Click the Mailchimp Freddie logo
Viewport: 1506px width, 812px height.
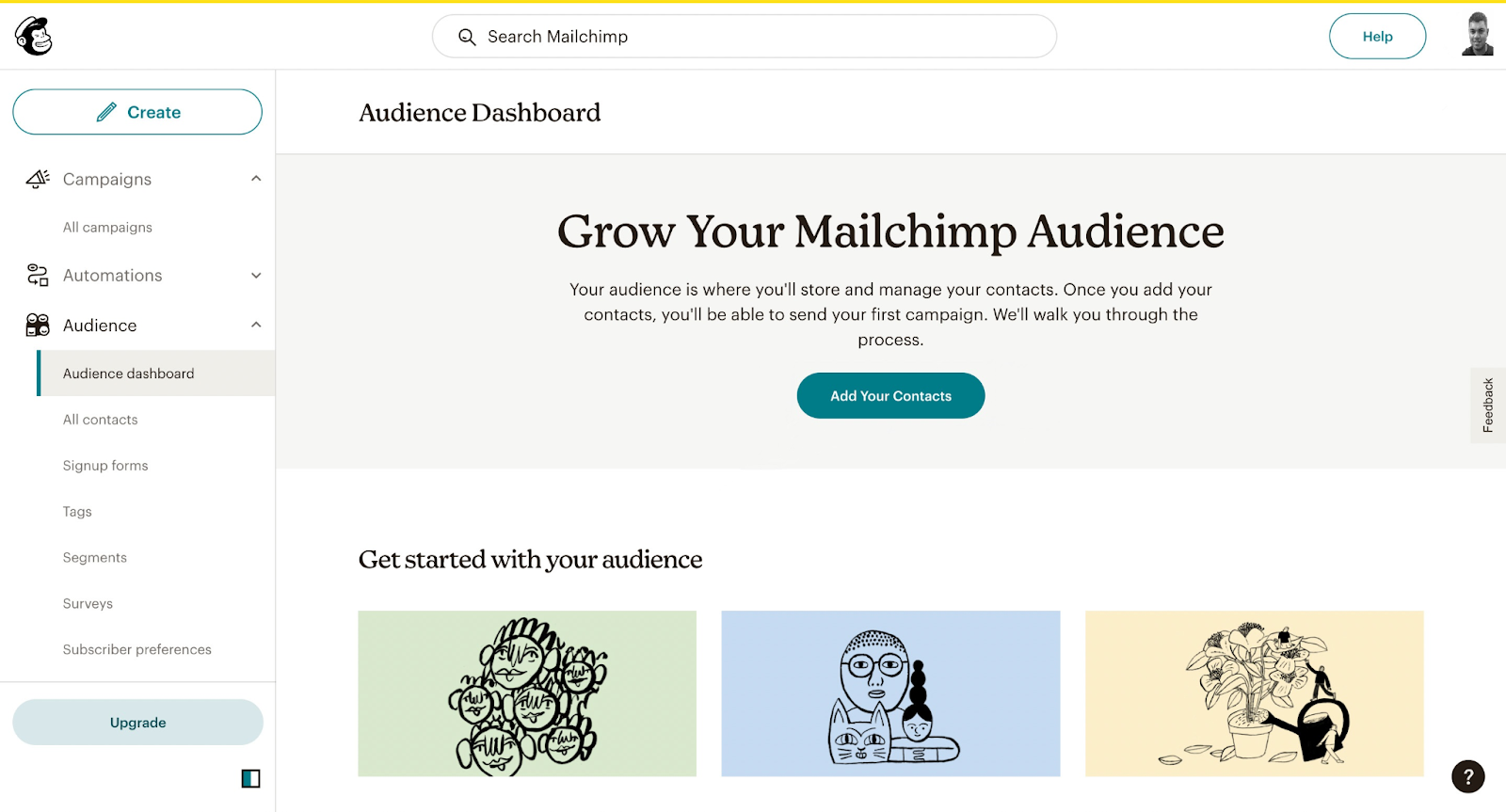coord(32,35)
